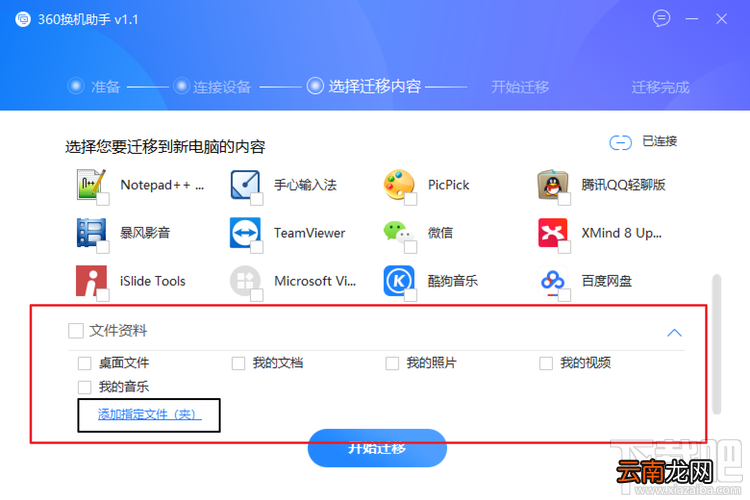
Task: Click the blue 开始迁移 button
Action: (377, 448)
